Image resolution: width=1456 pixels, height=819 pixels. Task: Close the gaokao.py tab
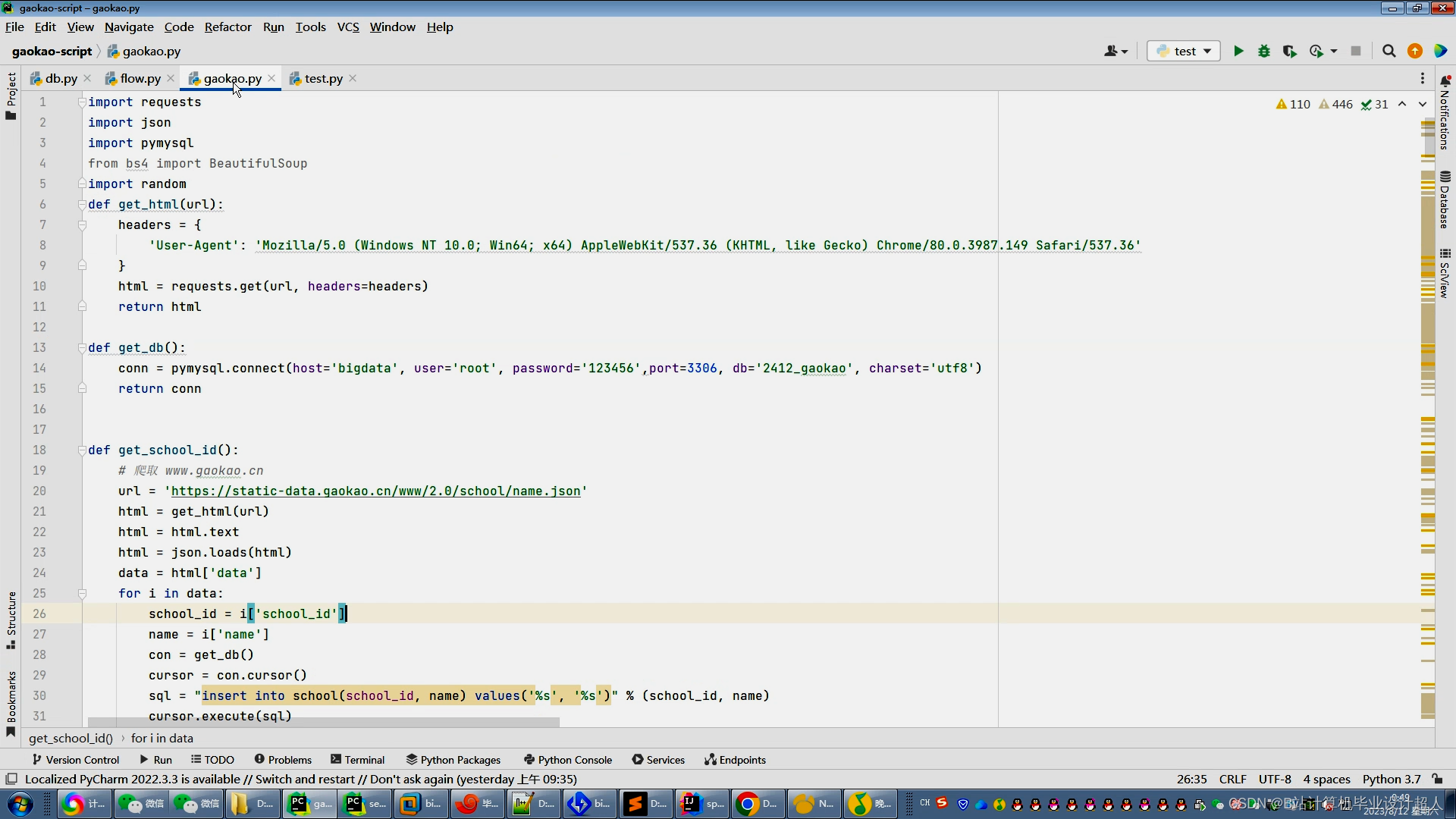271,78
